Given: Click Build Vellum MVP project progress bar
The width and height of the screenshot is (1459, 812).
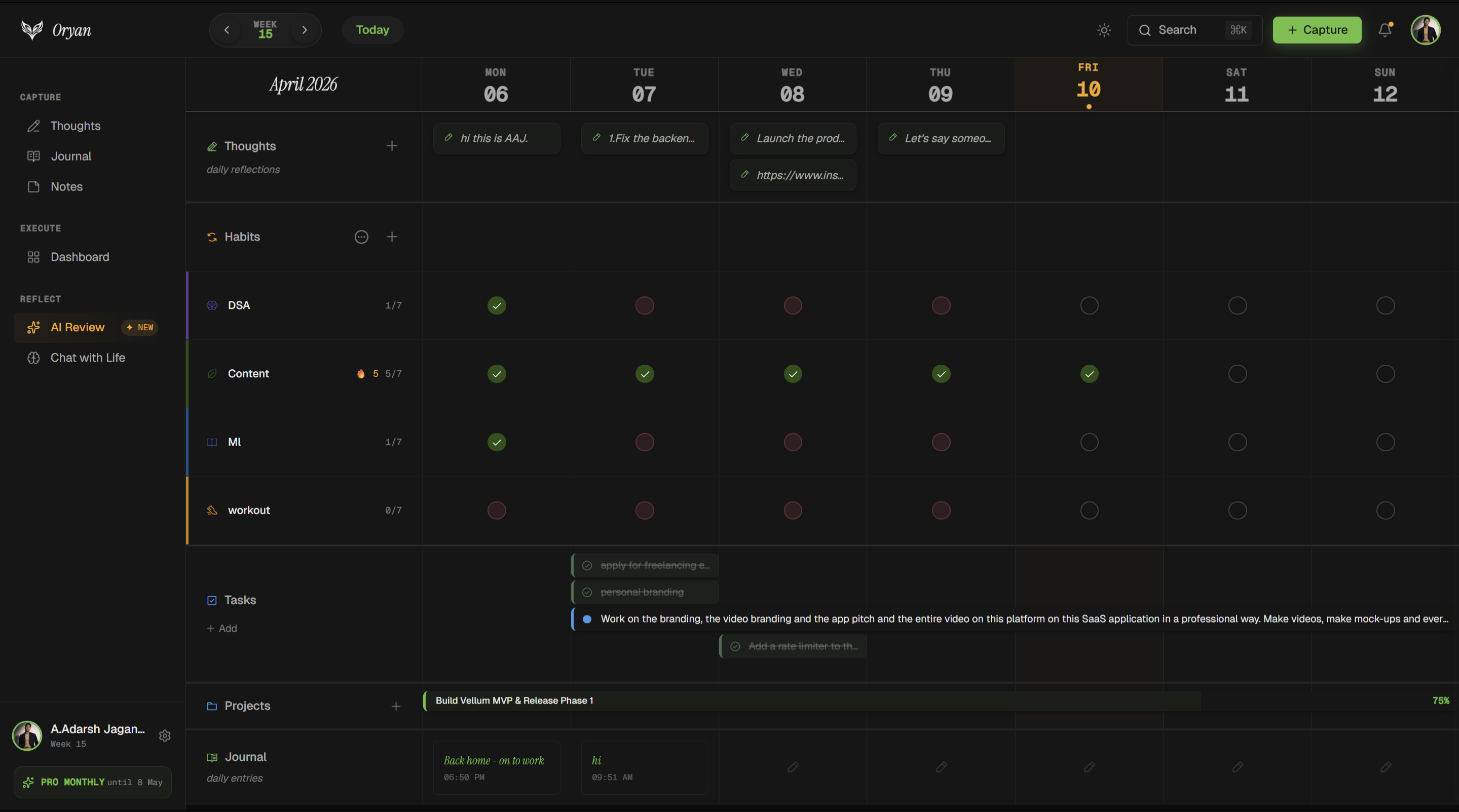Looking at the screenshot, I should (810, 701).
